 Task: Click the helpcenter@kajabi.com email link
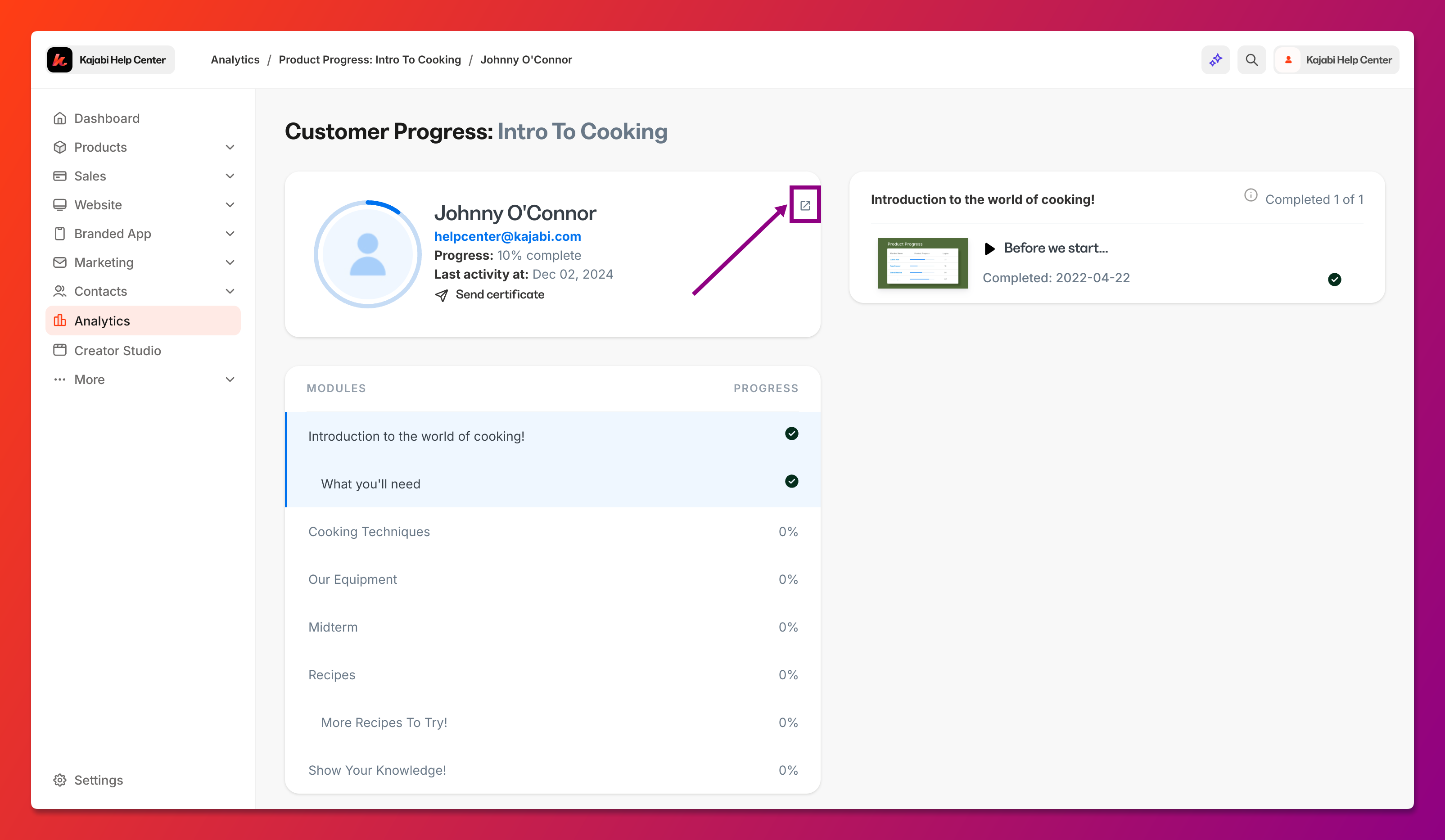point(507,236)
